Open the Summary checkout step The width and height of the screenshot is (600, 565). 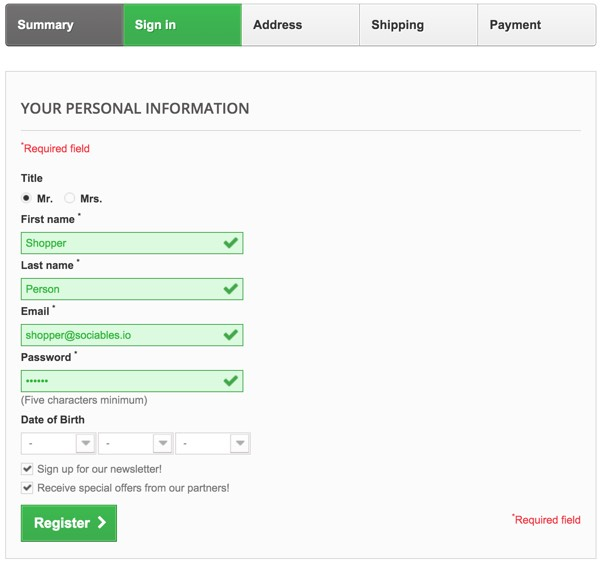(64, 25)
